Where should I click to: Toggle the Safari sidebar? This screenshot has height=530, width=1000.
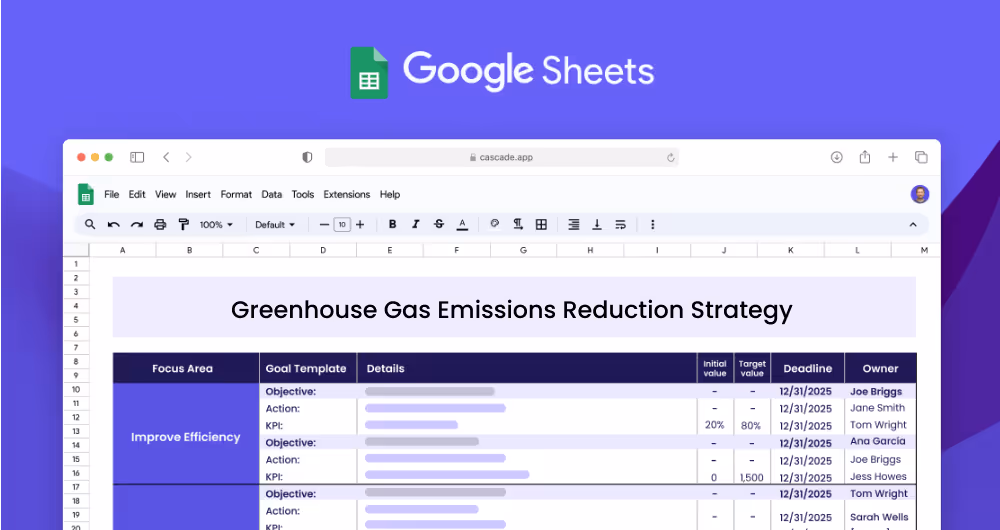point(137,158)
